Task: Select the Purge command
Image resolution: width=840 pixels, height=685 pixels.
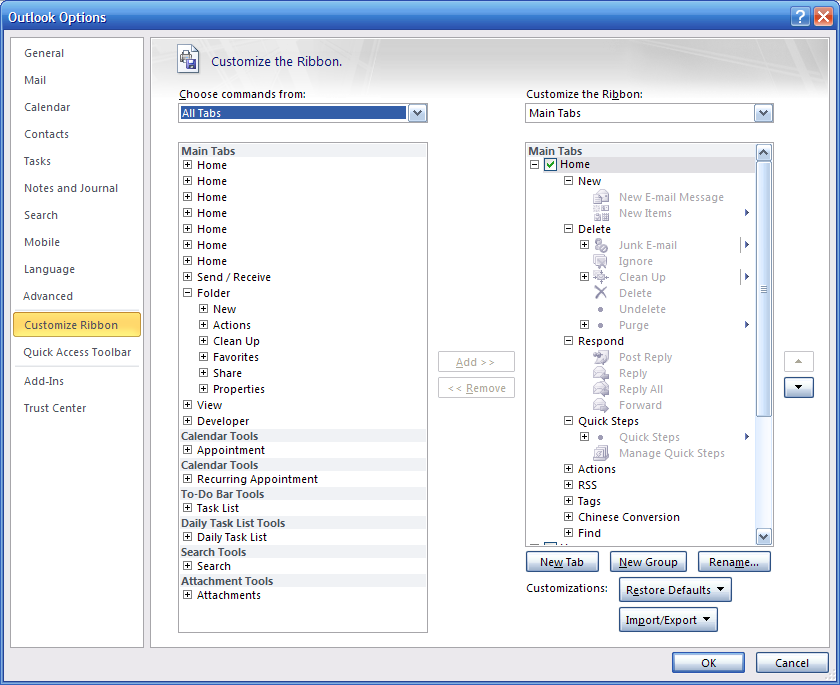Action: [634, 325]
